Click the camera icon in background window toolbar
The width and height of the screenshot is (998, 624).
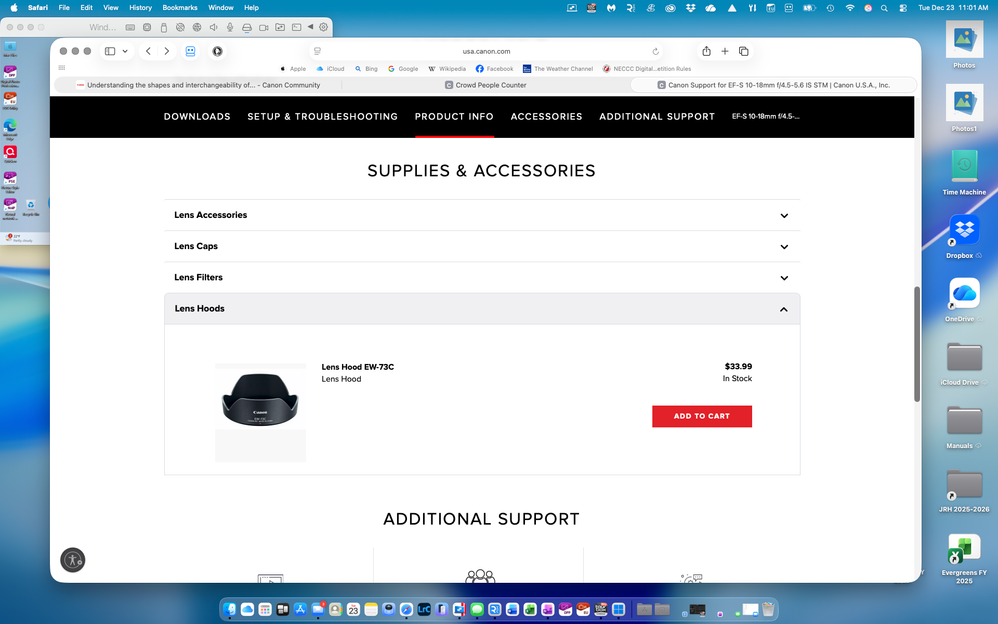coord(264,27)
